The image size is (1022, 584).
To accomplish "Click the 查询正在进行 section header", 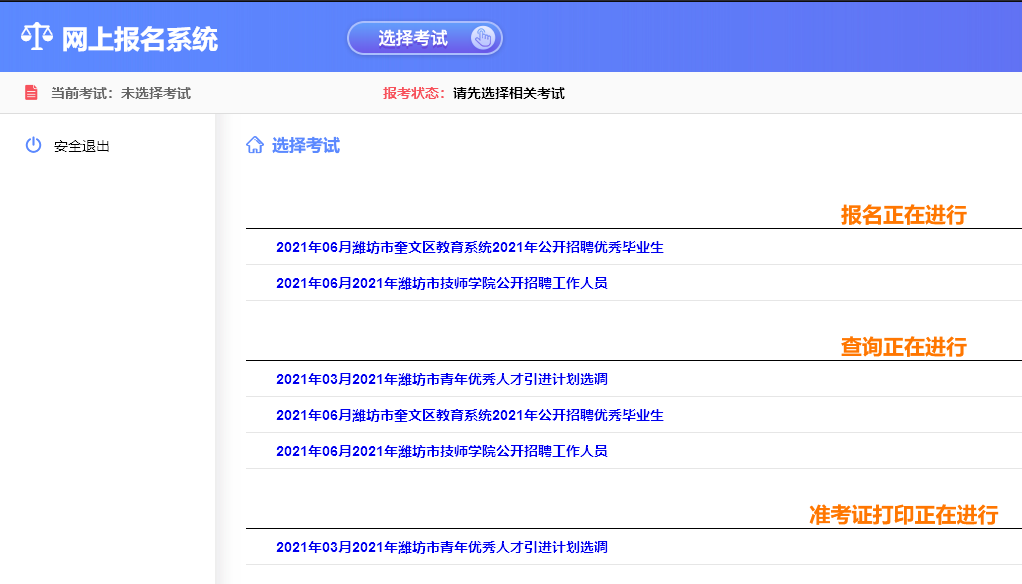I will tap(903, 347).
